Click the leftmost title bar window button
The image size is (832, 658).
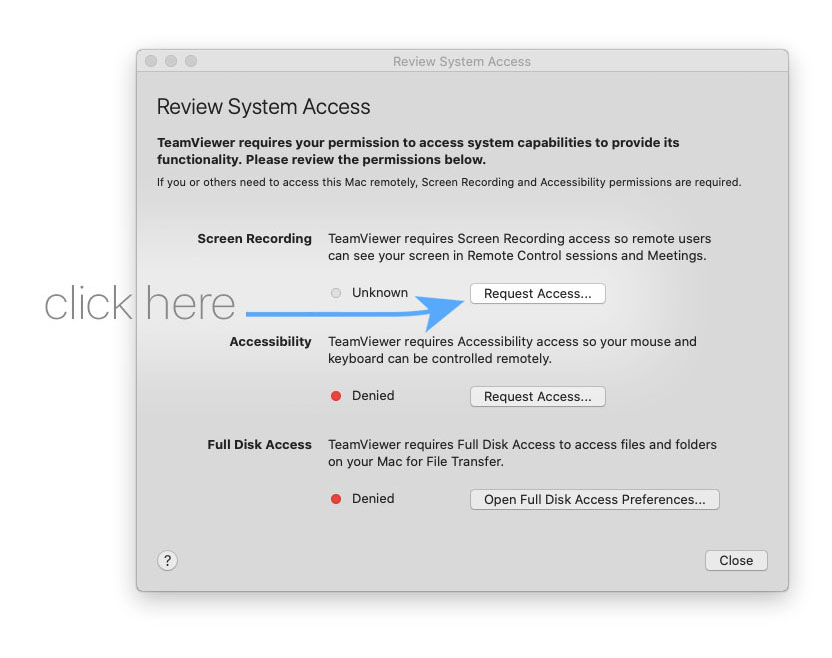click(x=151, y=61)
